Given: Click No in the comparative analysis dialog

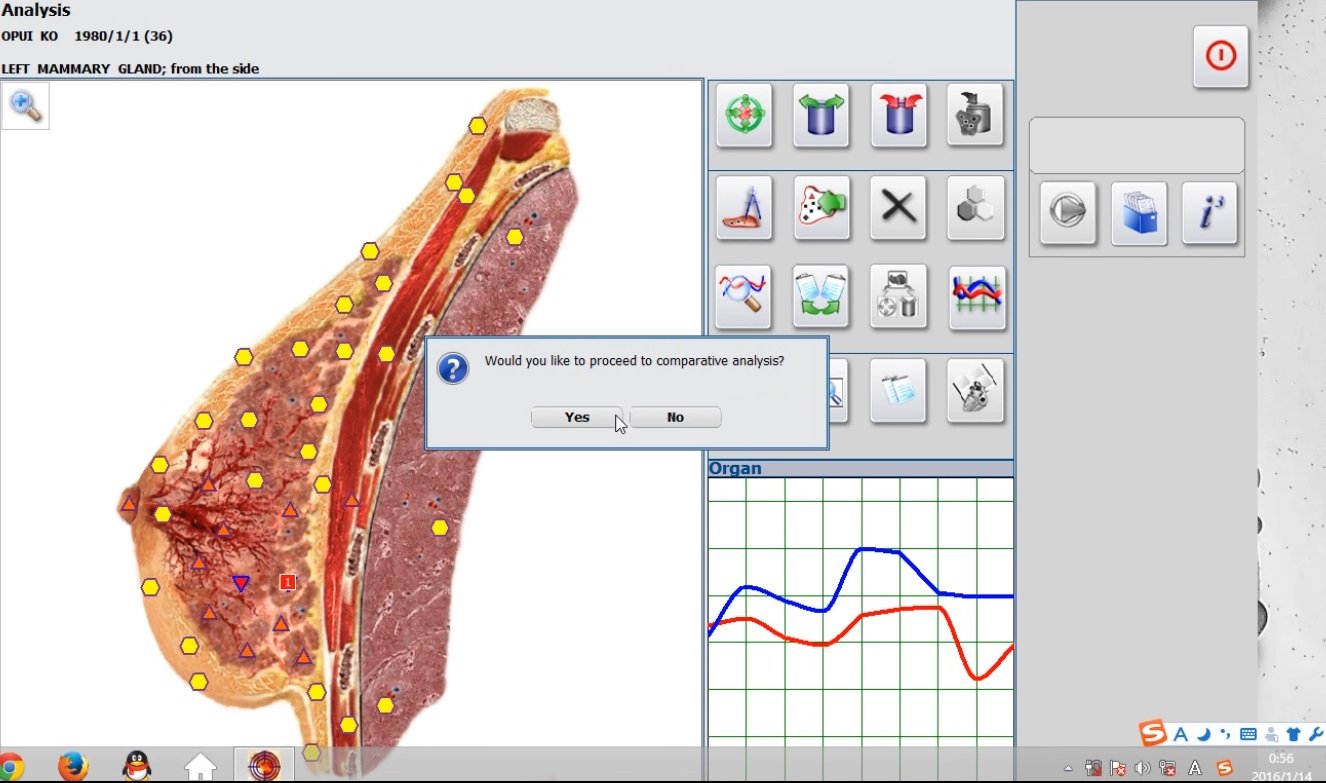Looking at the screenshot, I should coord(675,417).
